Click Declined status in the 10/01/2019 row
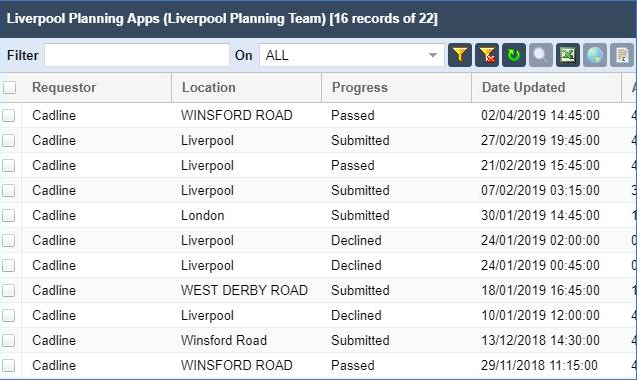638x382 pixels. point(356,316)
